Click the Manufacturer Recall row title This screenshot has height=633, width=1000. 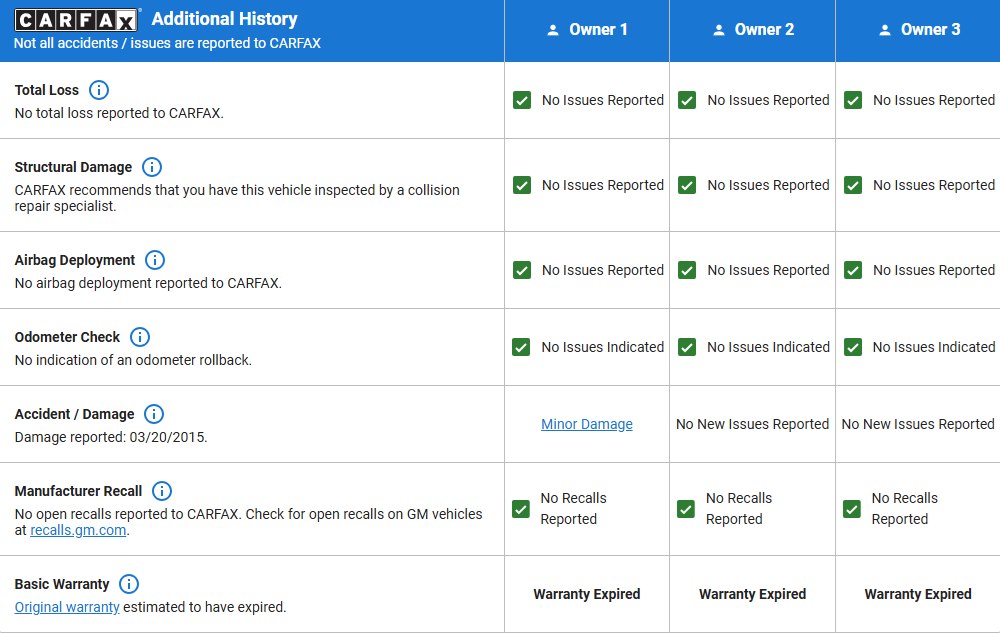[x=78, y=491]
